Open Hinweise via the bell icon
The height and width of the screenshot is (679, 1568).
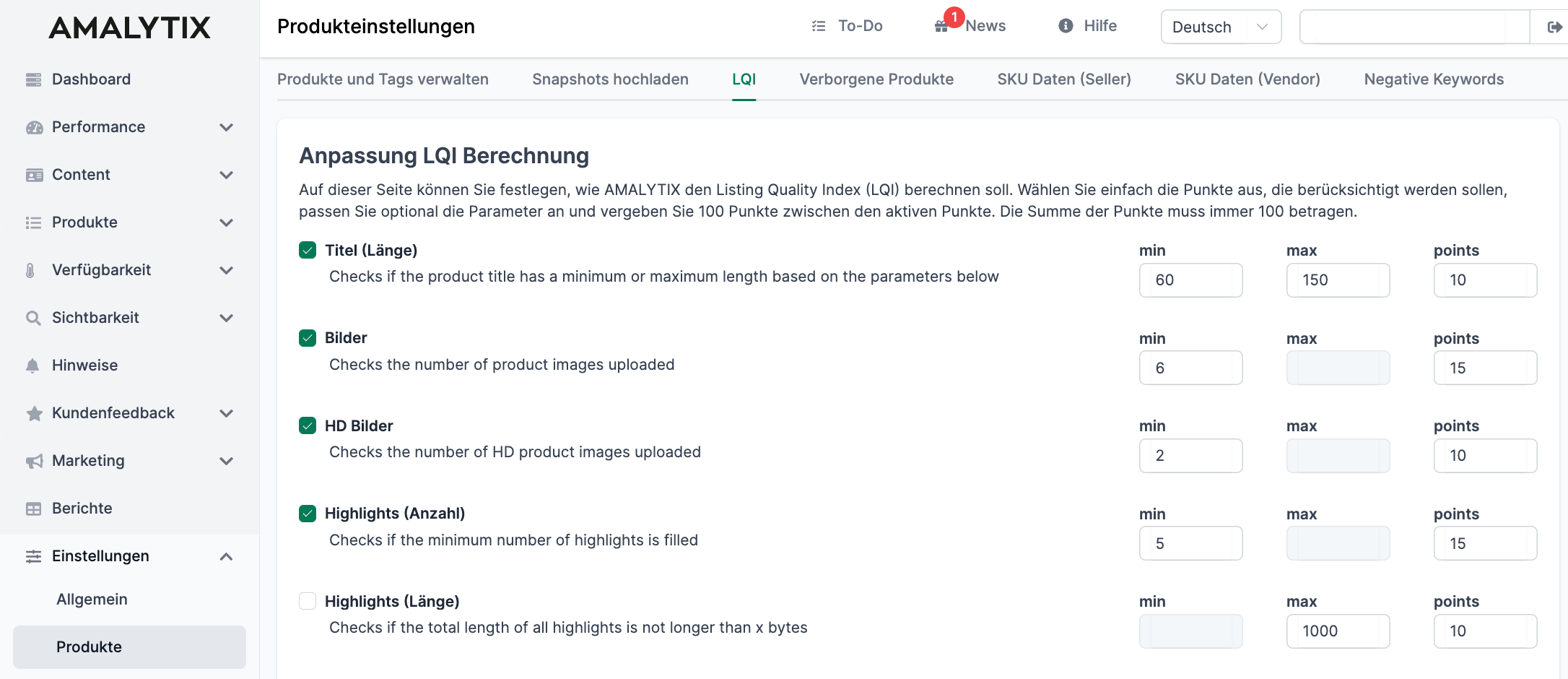(33, 366)
